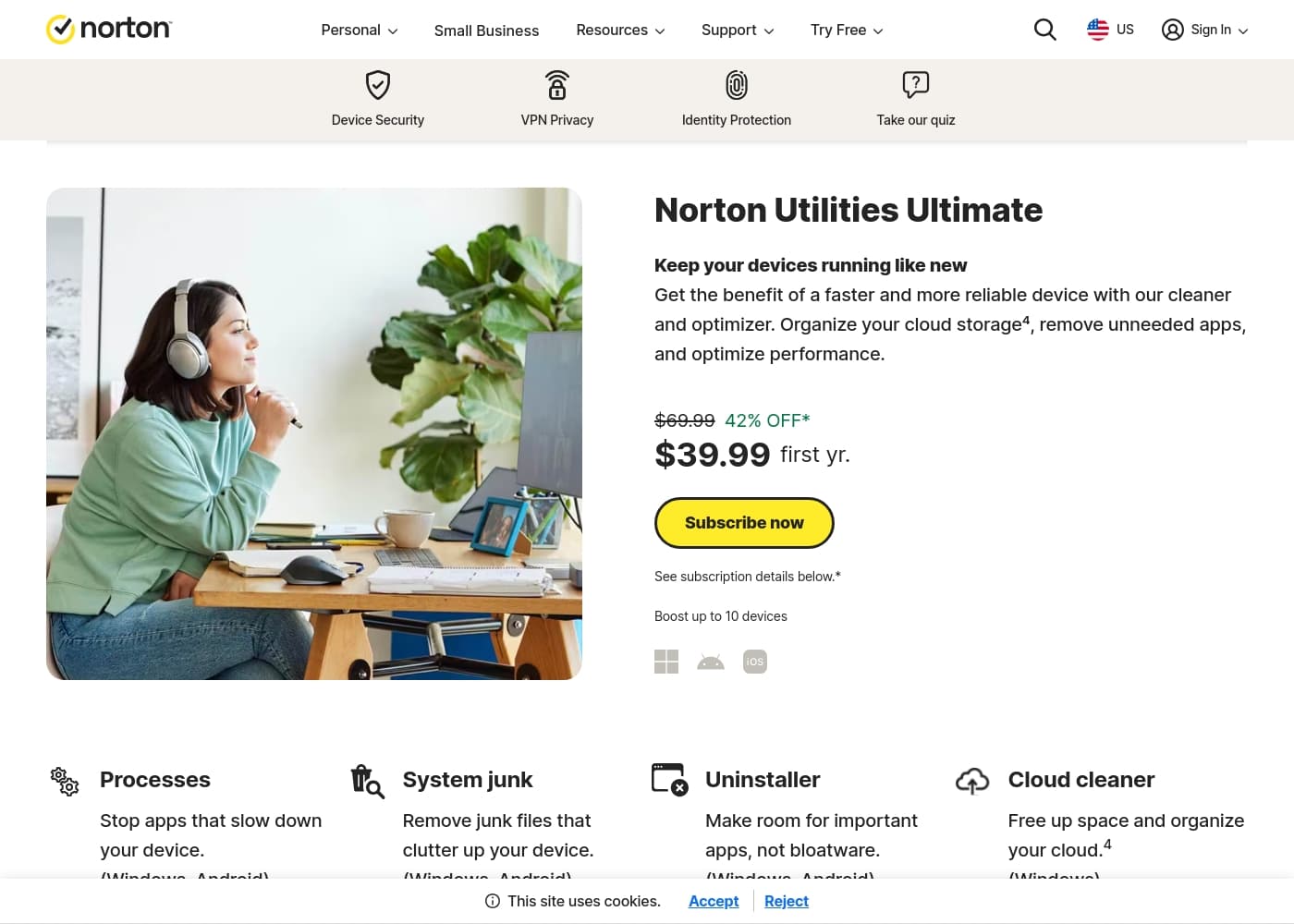Expand the Try Free menu
1294x924 pixels.
pos(846,30)
